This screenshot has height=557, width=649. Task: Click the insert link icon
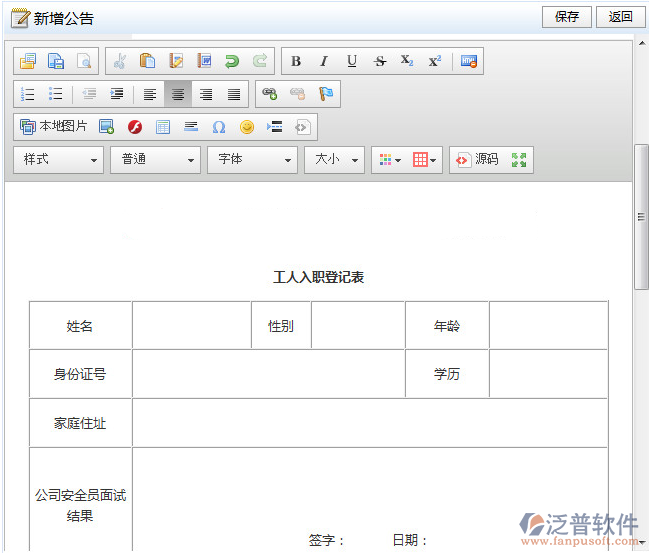(x=269, y=94)
